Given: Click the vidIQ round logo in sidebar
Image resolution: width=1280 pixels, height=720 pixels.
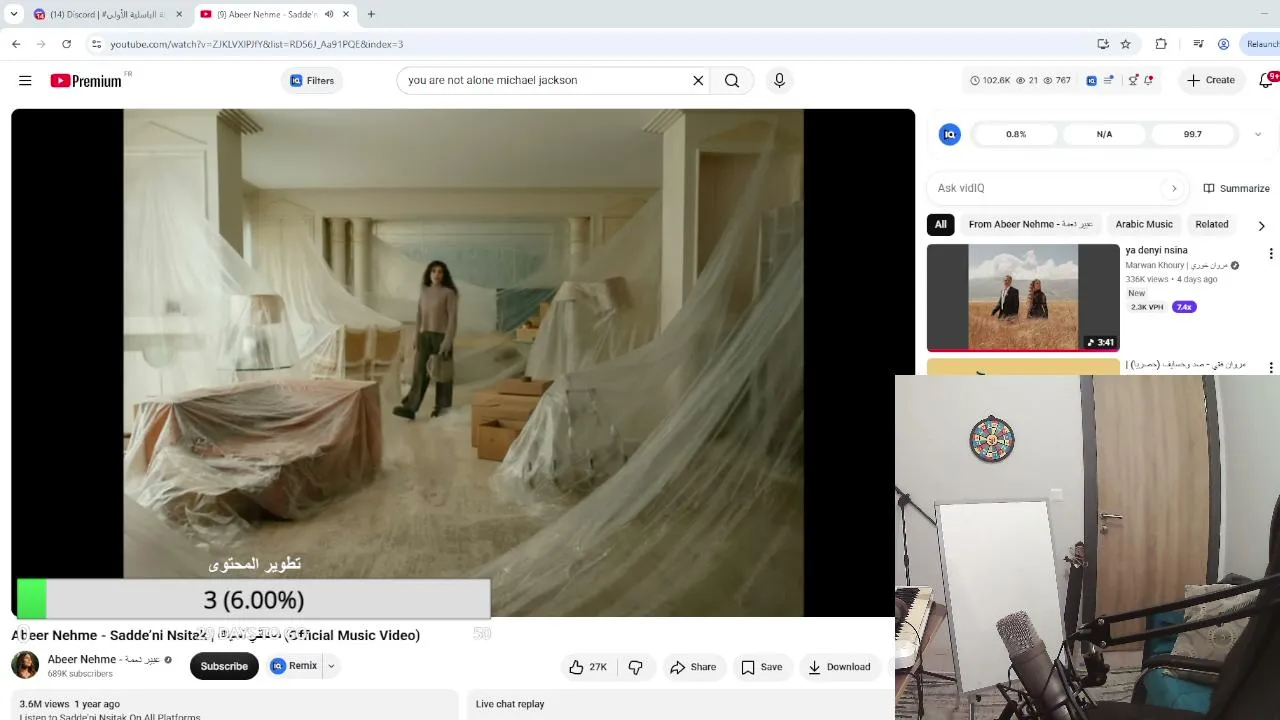Looking at the screenshot, I should coord(950,134).
